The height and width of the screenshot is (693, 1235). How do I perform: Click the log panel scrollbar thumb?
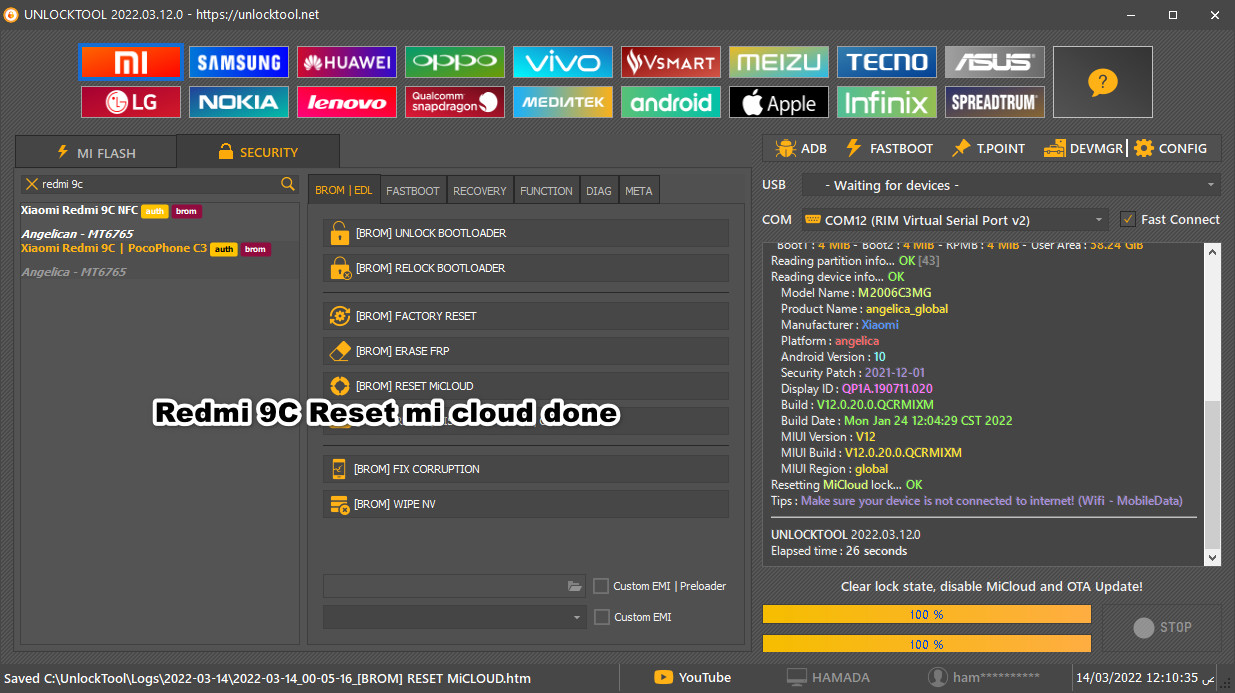click(x=1213, y=473)
